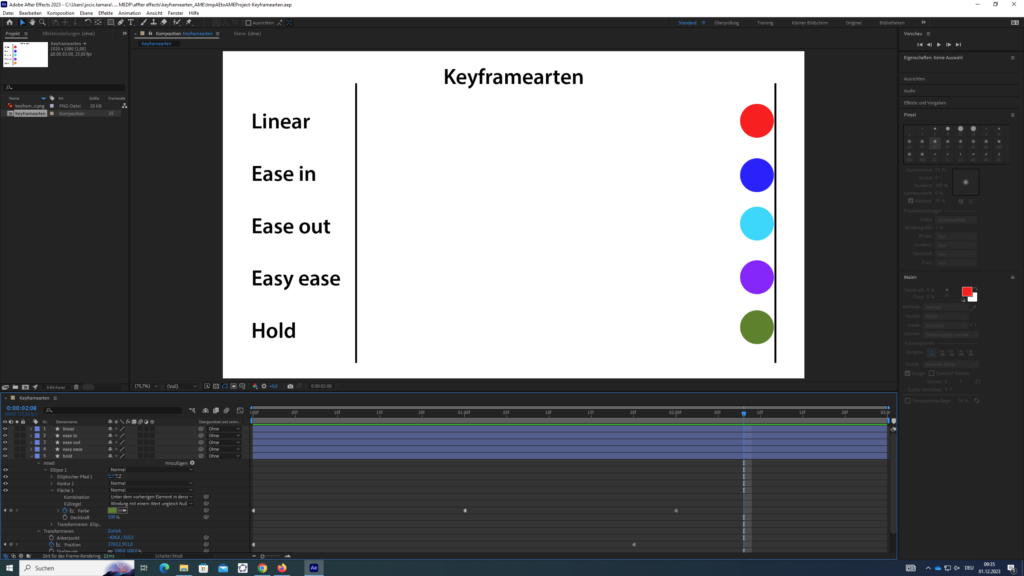Open the zoom level (75,7%) dropdown

coord(146,385)
